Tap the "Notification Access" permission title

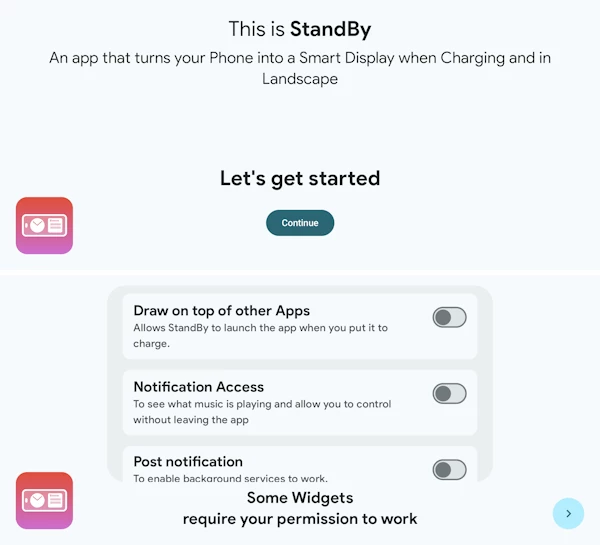click(199, 387)
